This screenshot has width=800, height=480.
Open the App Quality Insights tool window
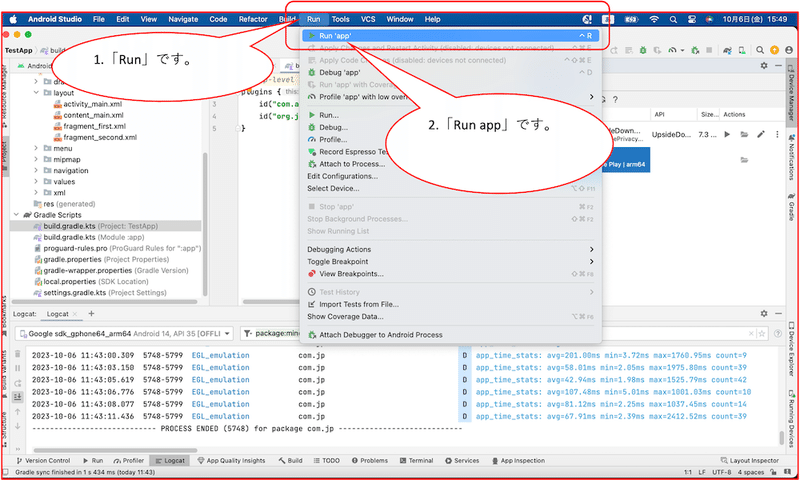tap(231, 461)
